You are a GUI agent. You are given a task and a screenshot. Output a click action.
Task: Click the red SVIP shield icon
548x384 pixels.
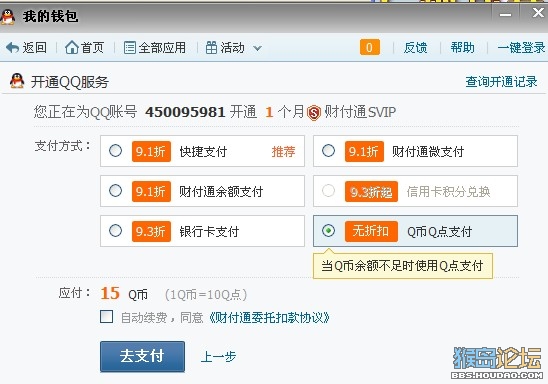(x=313, y=113)
